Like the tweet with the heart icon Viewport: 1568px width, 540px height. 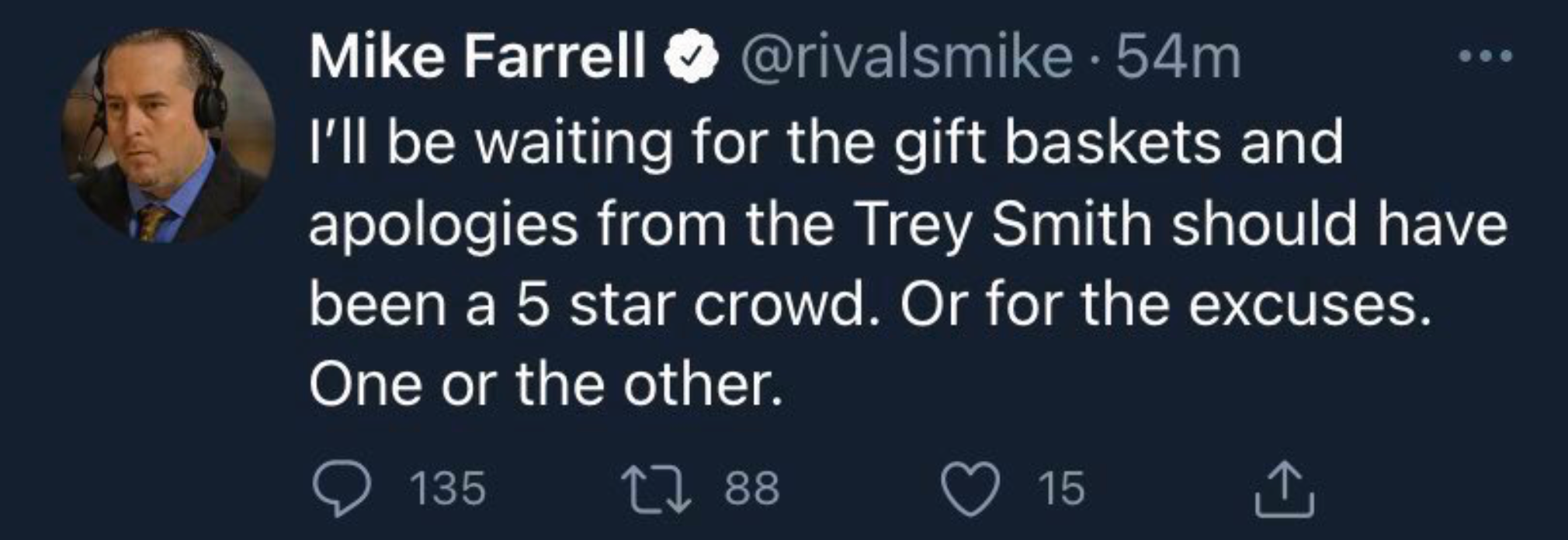point(972,489)
